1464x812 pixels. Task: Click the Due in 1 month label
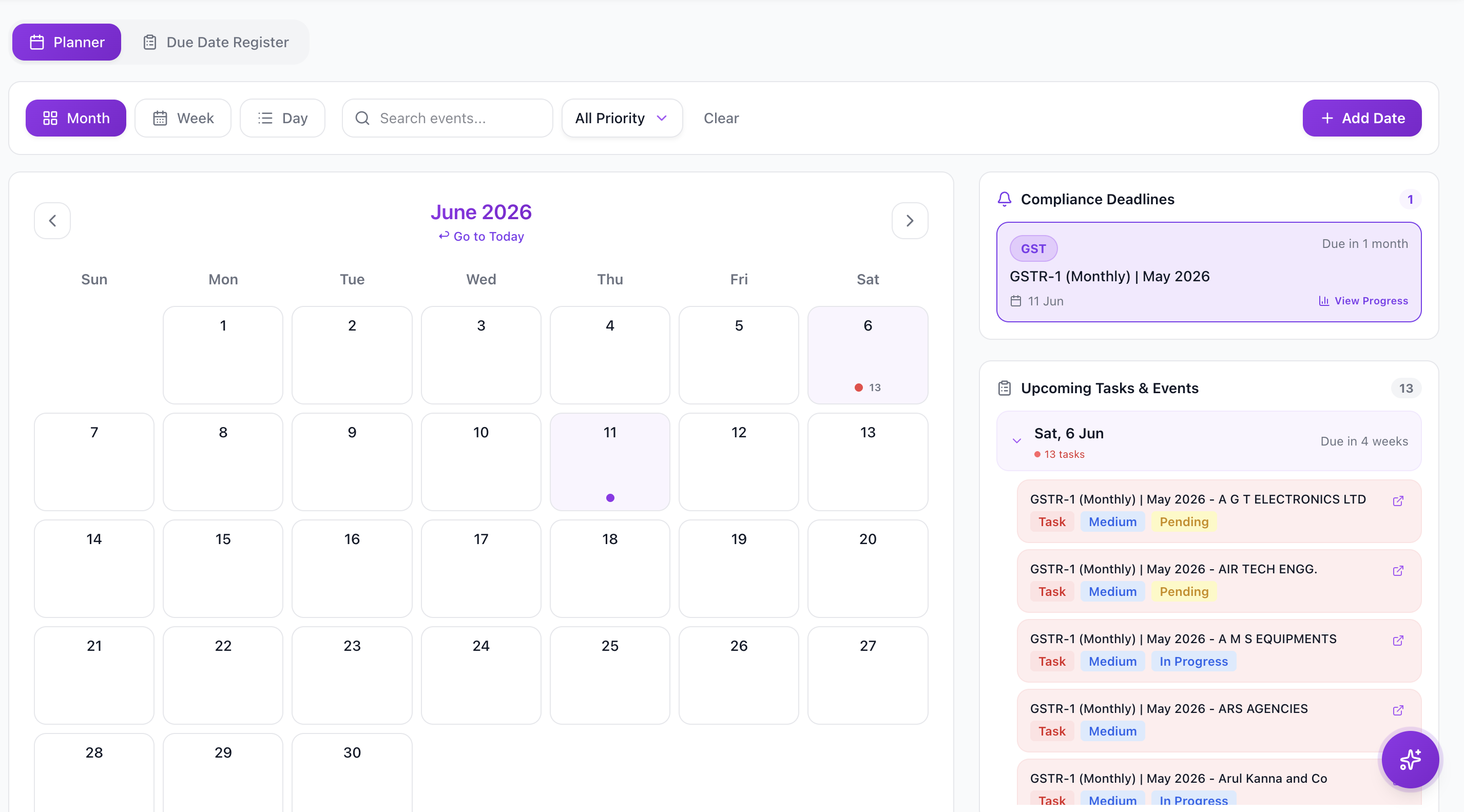click(1364, 244)
